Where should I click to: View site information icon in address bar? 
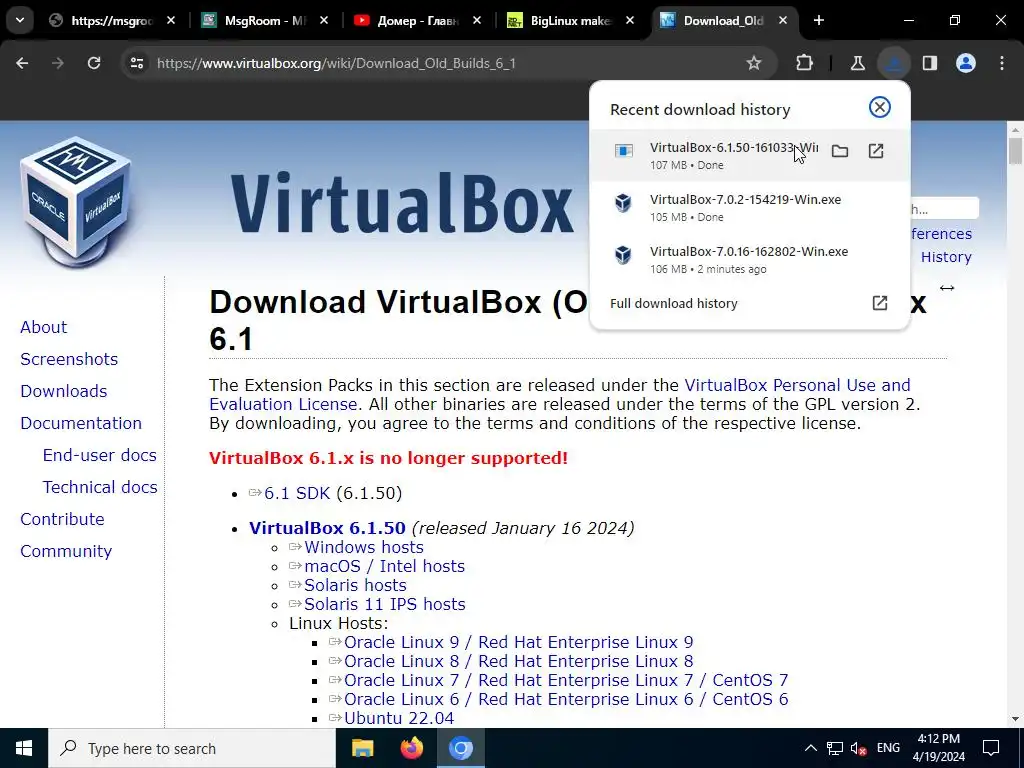(x=136, y=63)
